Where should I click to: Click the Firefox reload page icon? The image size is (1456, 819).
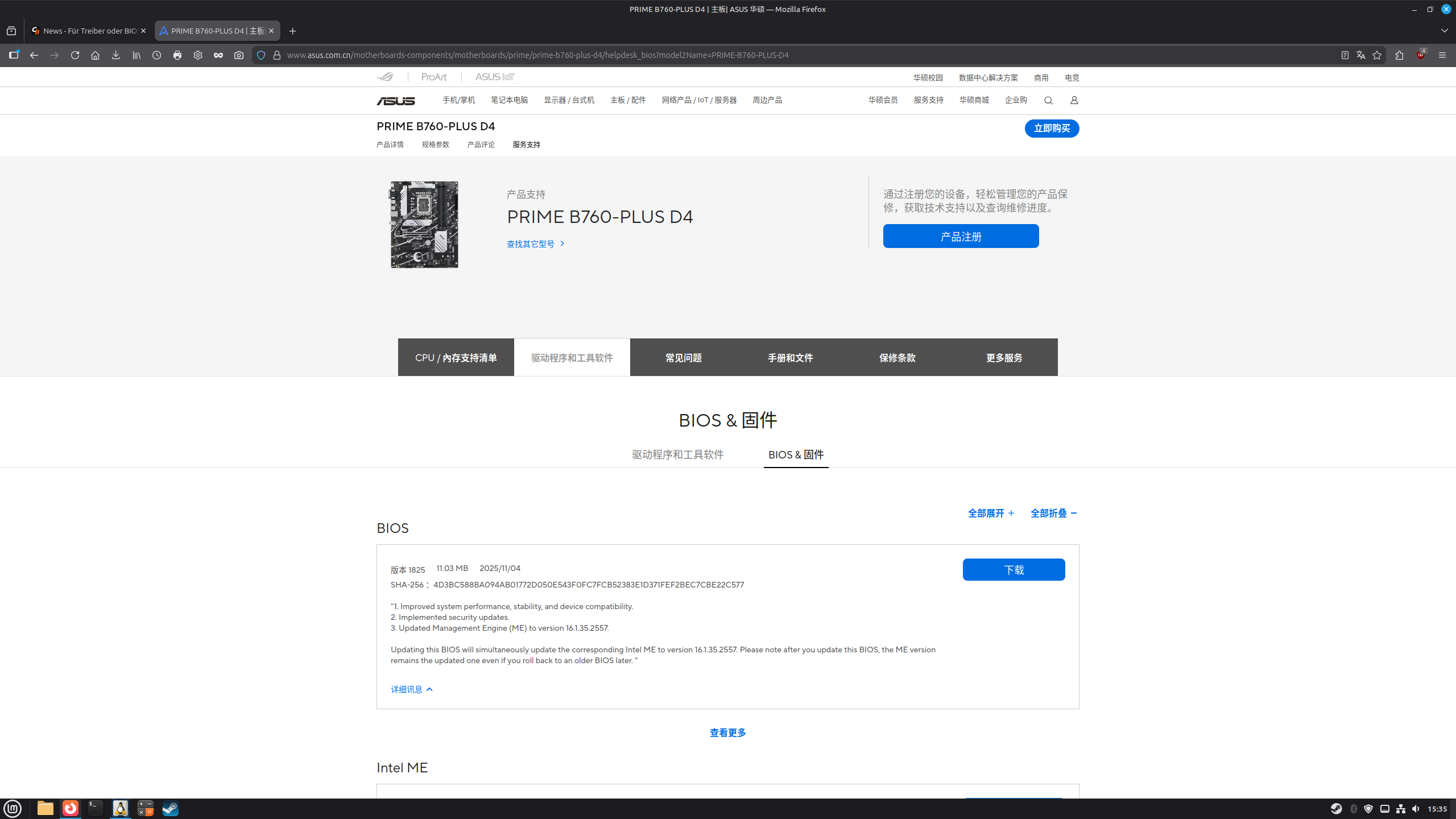click(75, 55)
